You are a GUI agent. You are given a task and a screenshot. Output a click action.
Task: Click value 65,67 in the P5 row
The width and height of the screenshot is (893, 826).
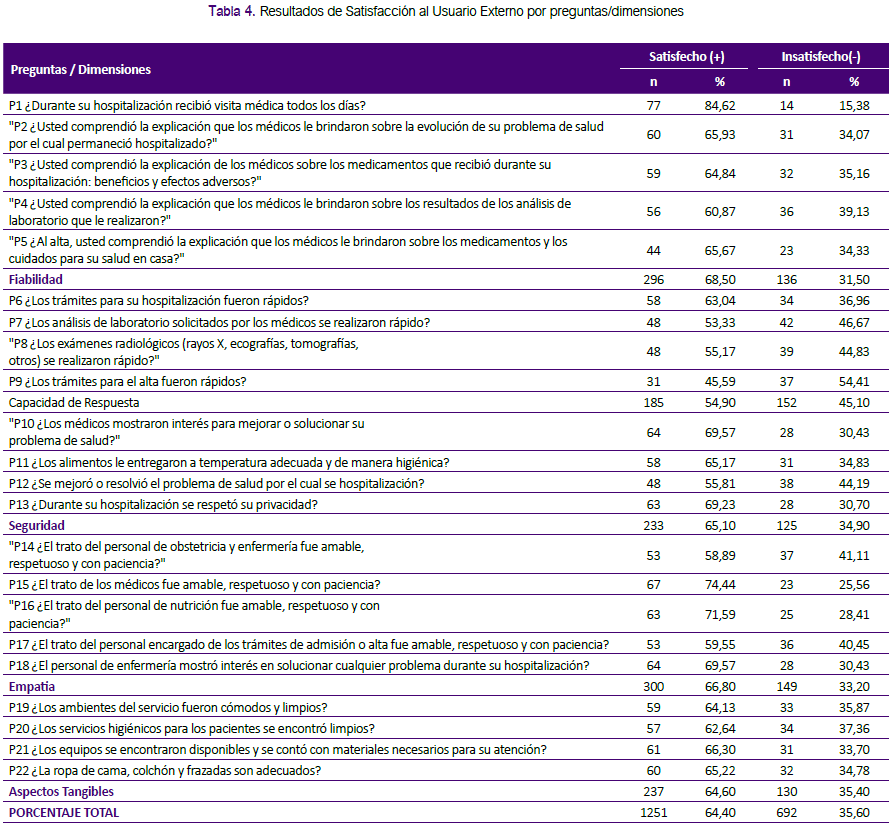tap(720, 250)
